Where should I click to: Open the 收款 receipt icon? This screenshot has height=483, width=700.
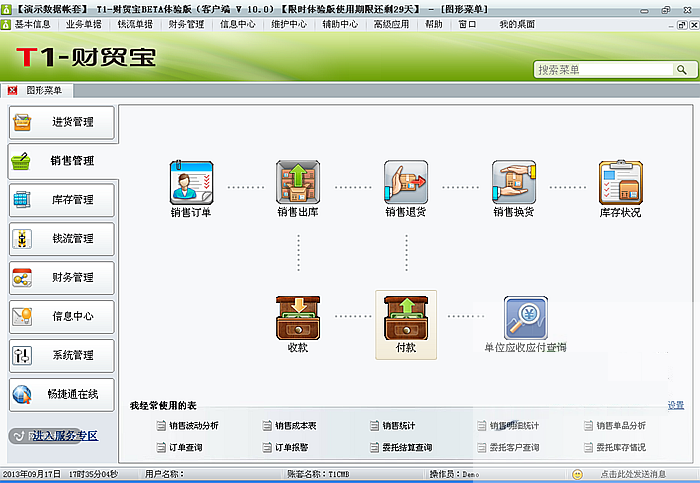tap(298, 325)
